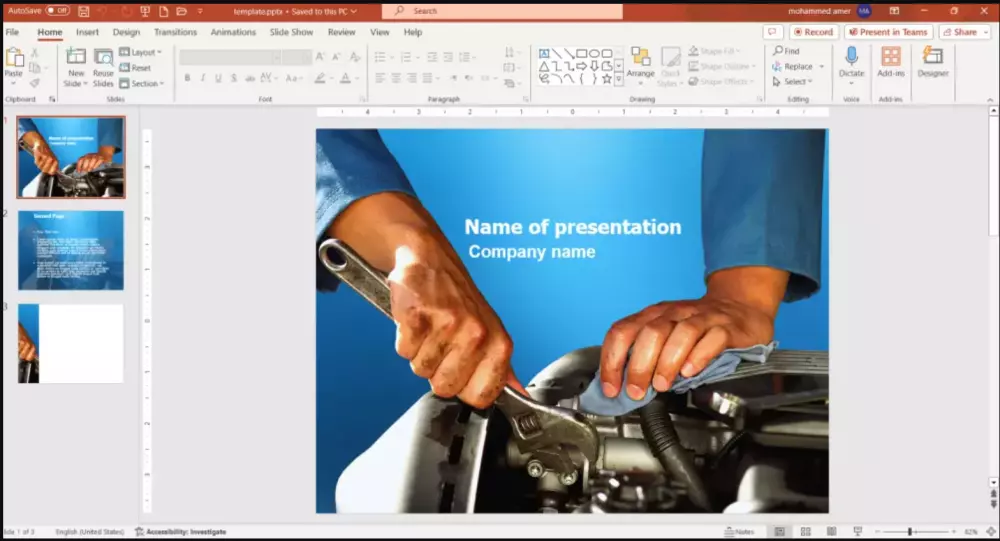Screen dimensions: 1000x541
Task: Switch to the Insert tab
Action: coord(87,32)
